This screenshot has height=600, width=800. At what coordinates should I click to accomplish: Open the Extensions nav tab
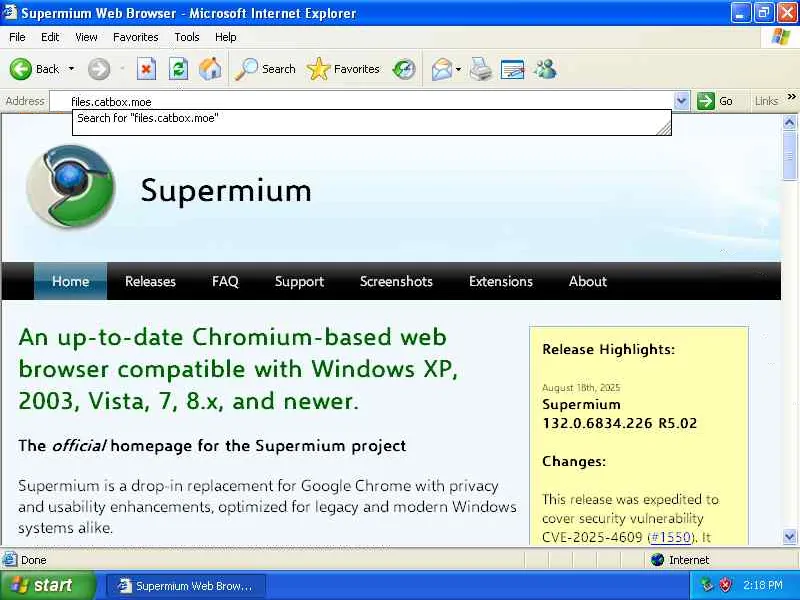[x=501, y=281]
